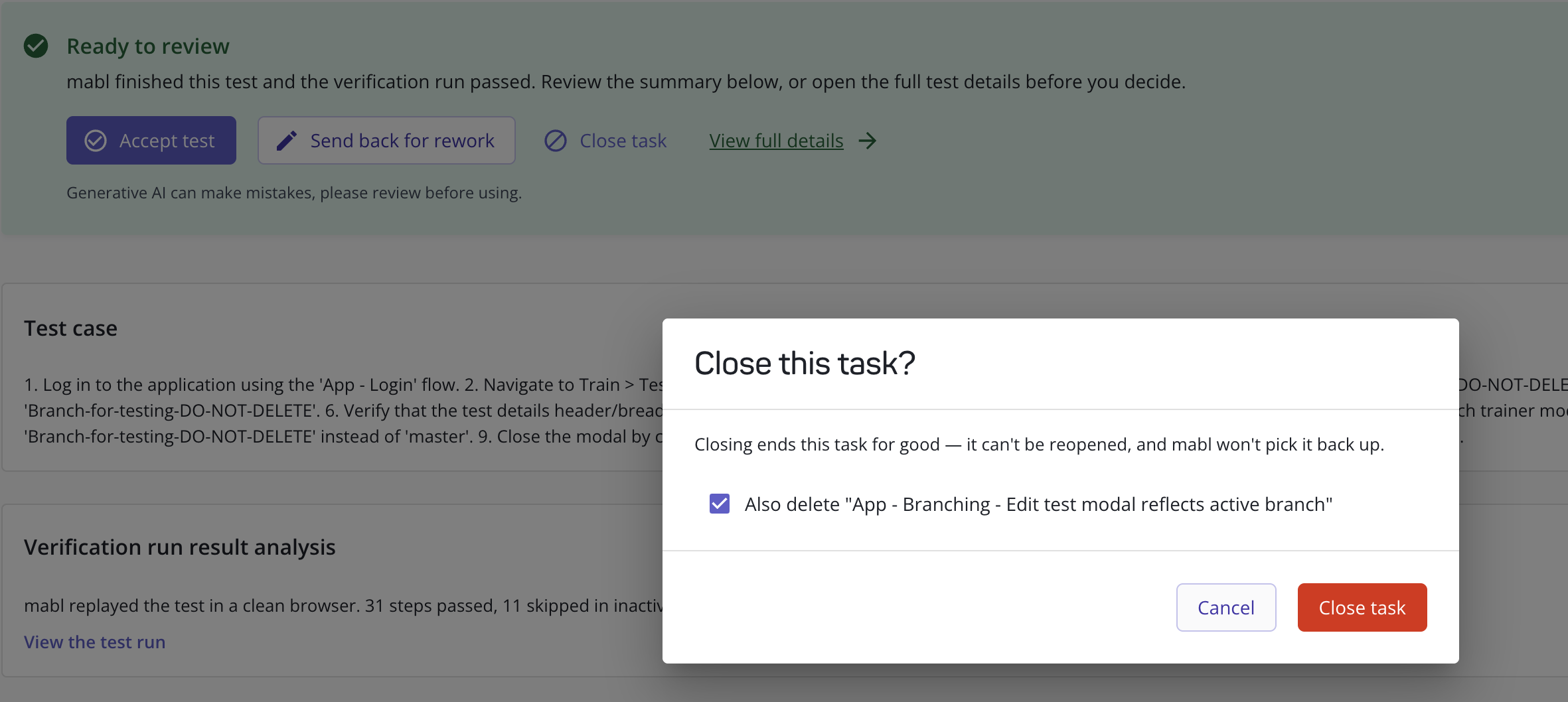Open the View the test run link
This screenshot has height=702, width=1568.
pyautogui.click(x=95, y=642)
